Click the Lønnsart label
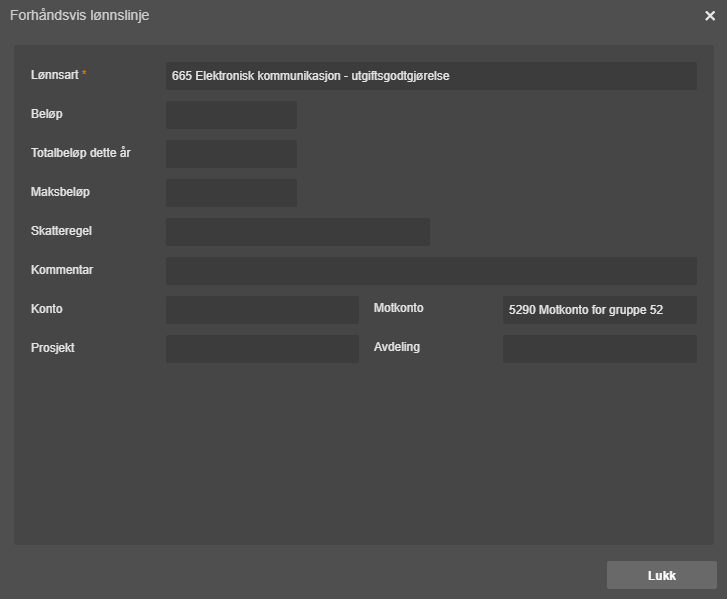Image resolution: width=727 pixels, height=599 pixels. 54,75
